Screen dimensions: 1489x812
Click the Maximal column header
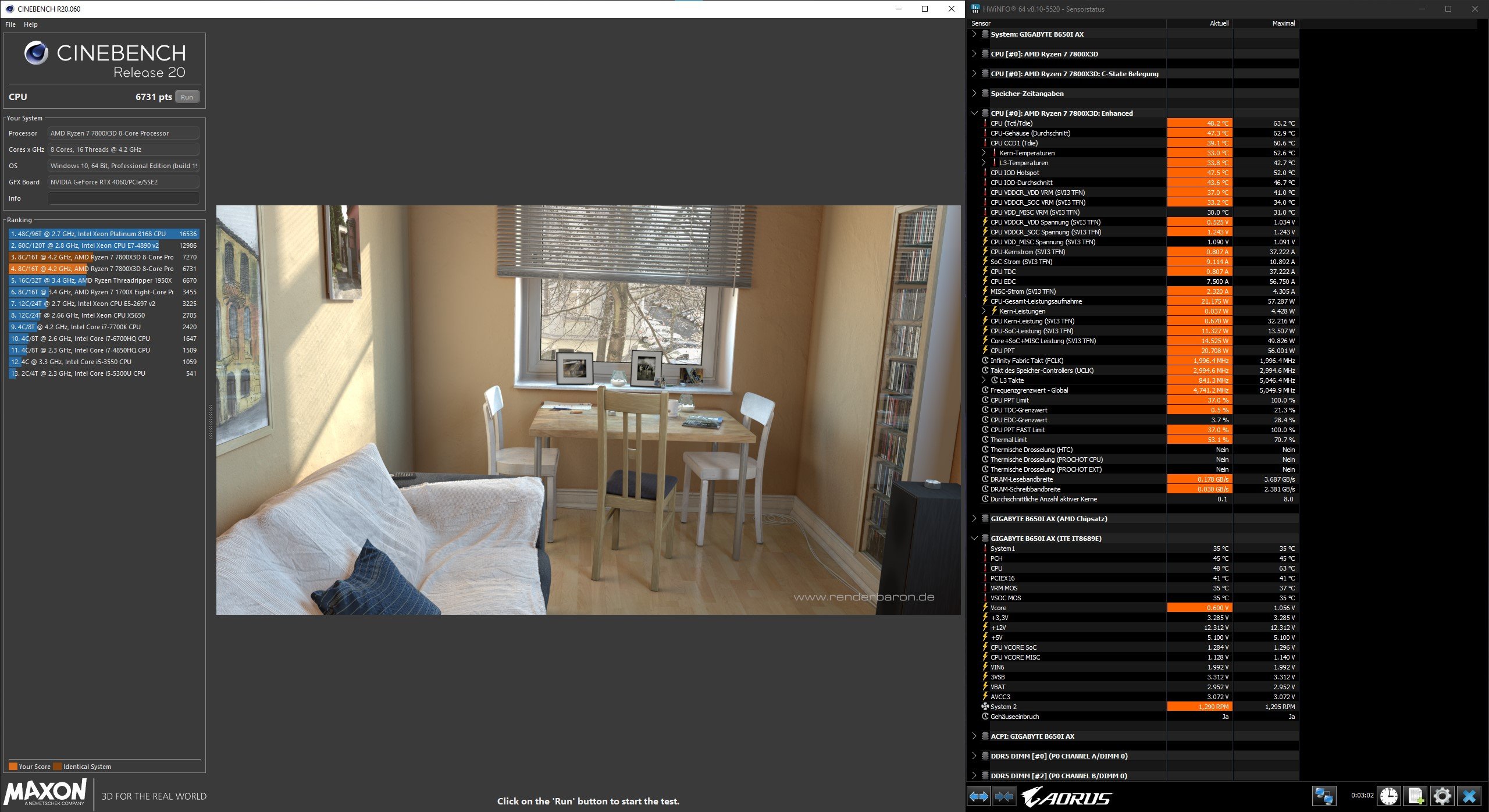(1283, 23)
